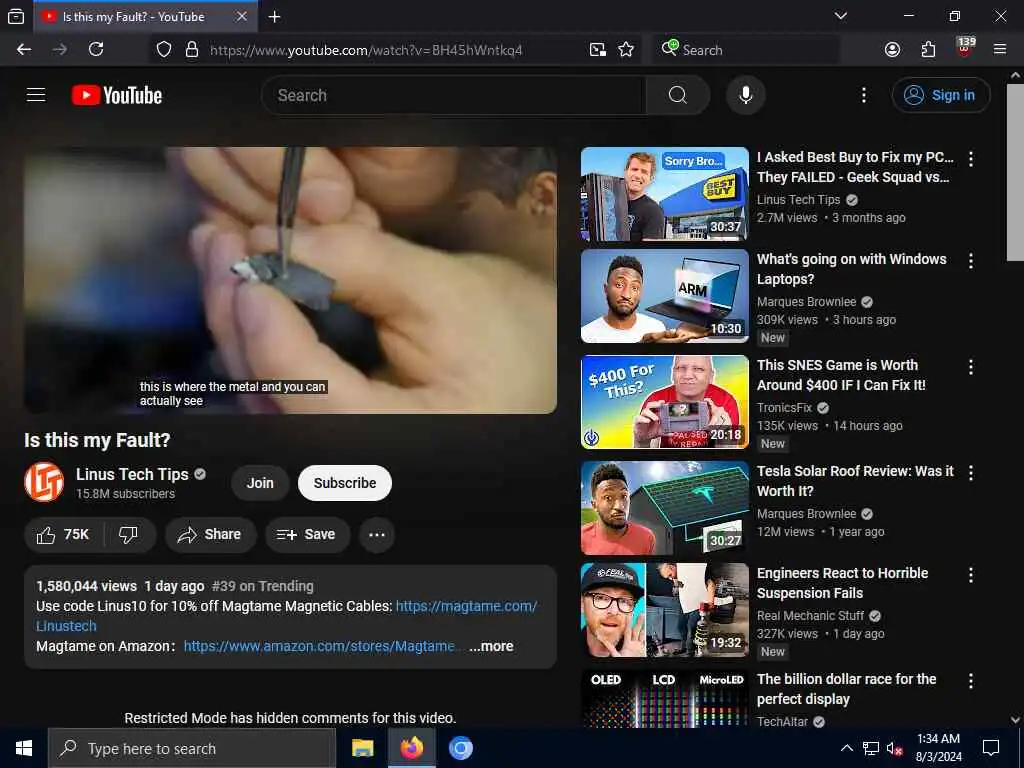Open options for Suspension Fails video
The image size is (1024, 768).
[x=970, y=575]
